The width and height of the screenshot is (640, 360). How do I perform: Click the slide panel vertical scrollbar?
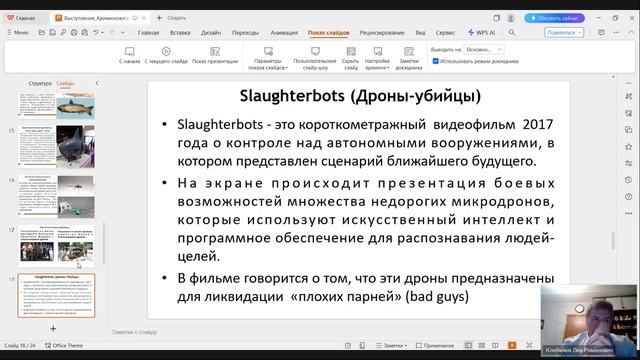(x=104, y=243)
